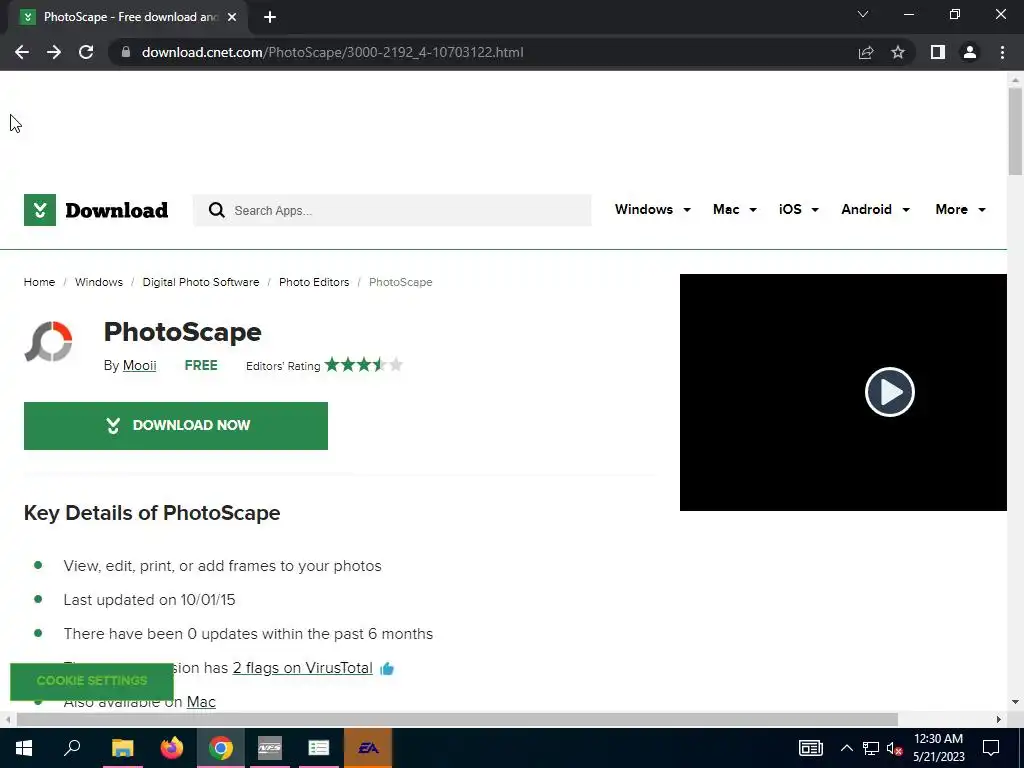
Task: Click the network tray icon
Action: point(871,748)
